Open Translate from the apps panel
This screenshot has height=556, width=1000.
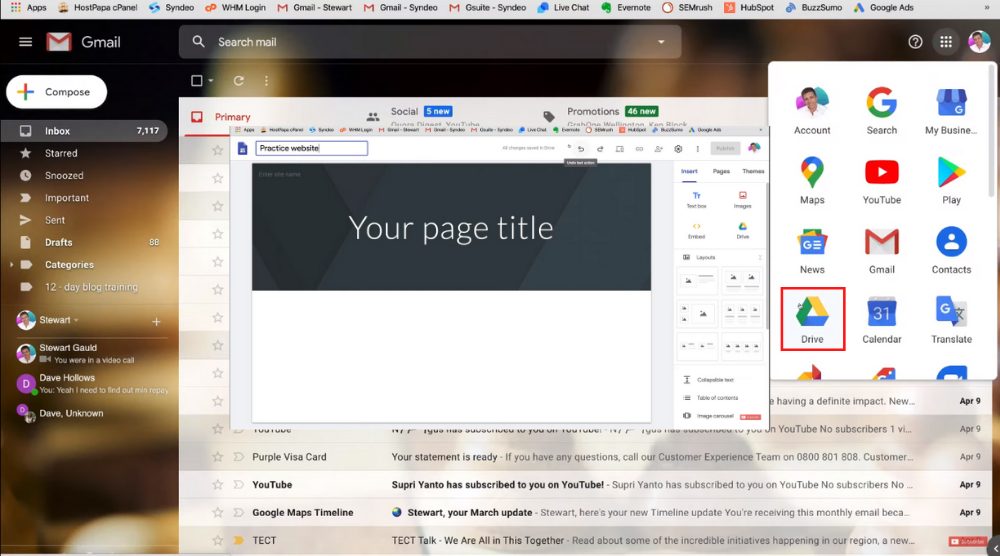pos(951,319)
